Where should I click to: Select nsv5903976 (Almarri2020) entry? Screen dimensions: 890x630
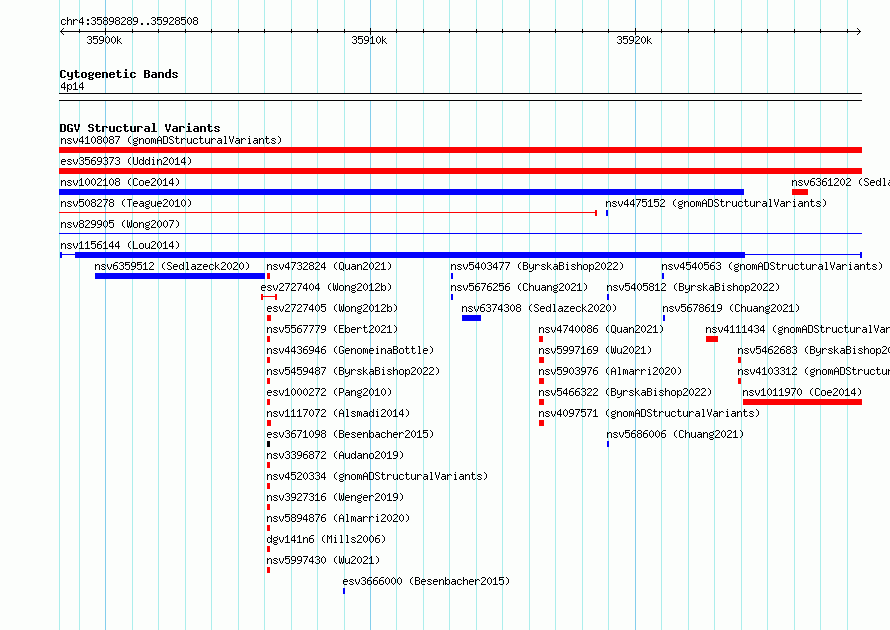pyautogui.click(x=610, y=371)
